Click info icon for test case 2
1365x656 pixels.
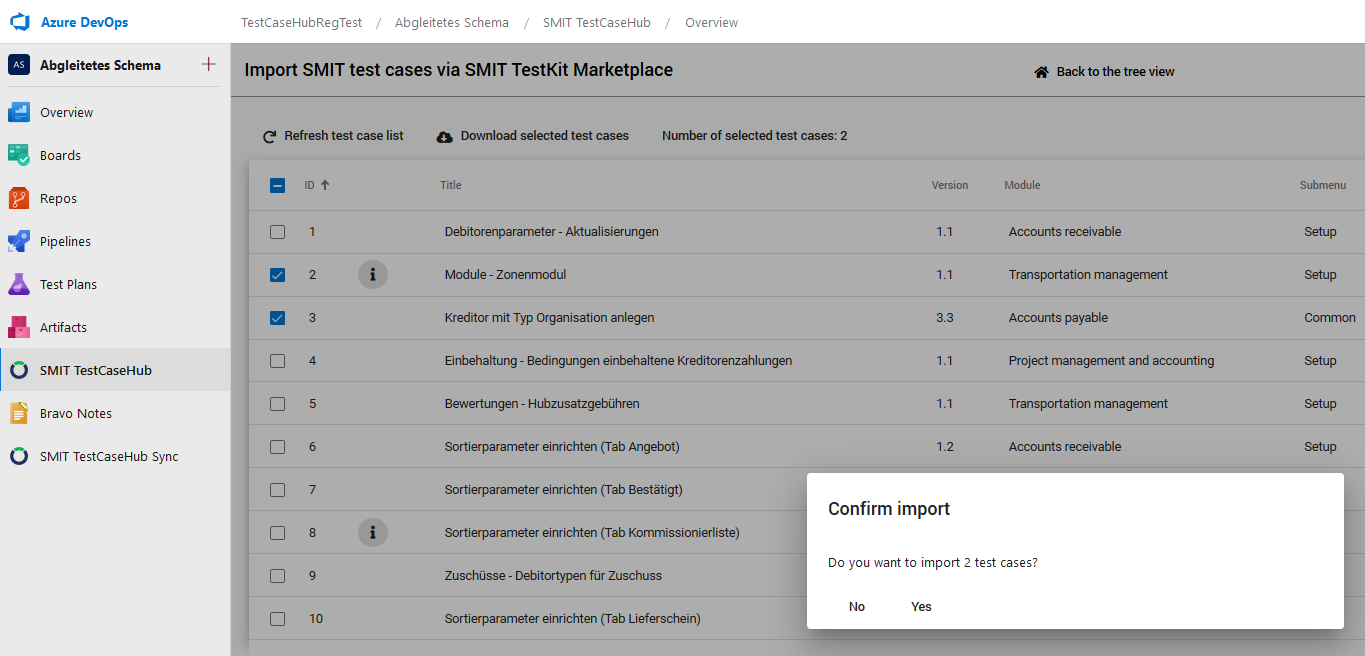[372, 274]
